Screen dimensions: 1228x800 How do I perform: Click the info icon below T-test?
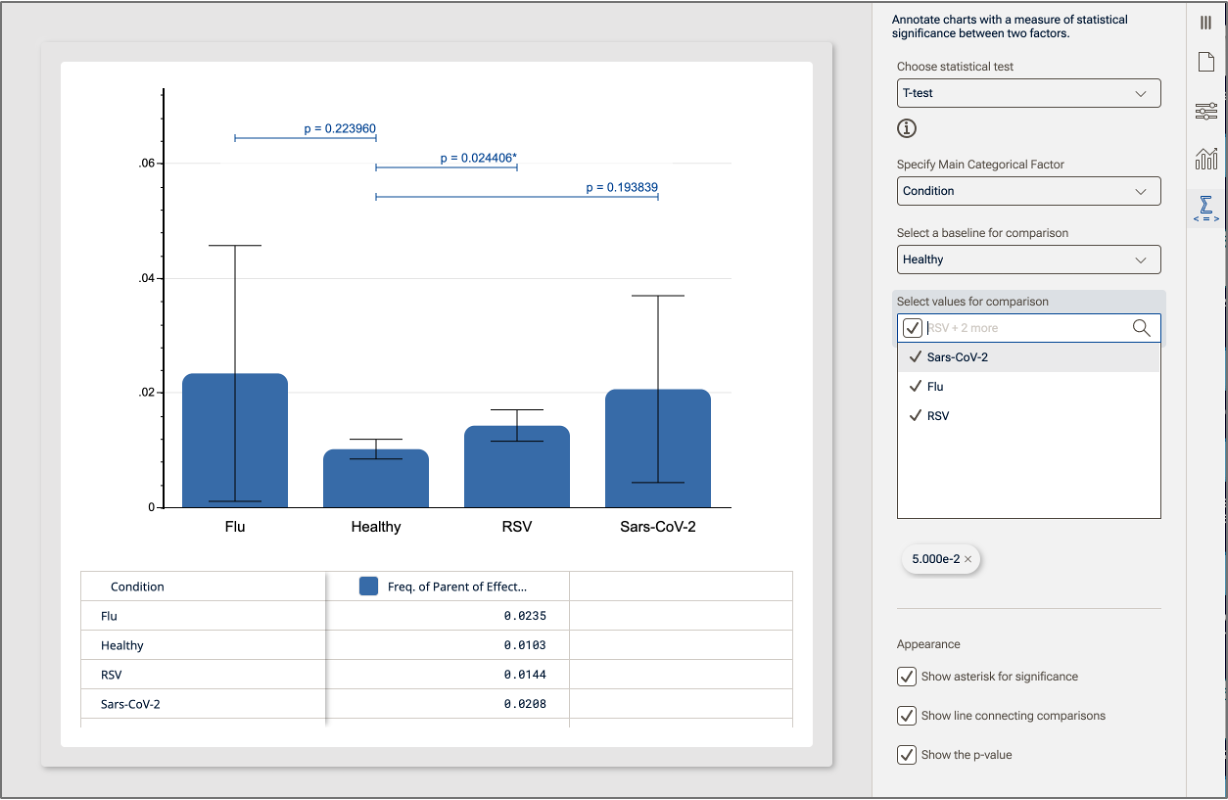pos(906,128)
